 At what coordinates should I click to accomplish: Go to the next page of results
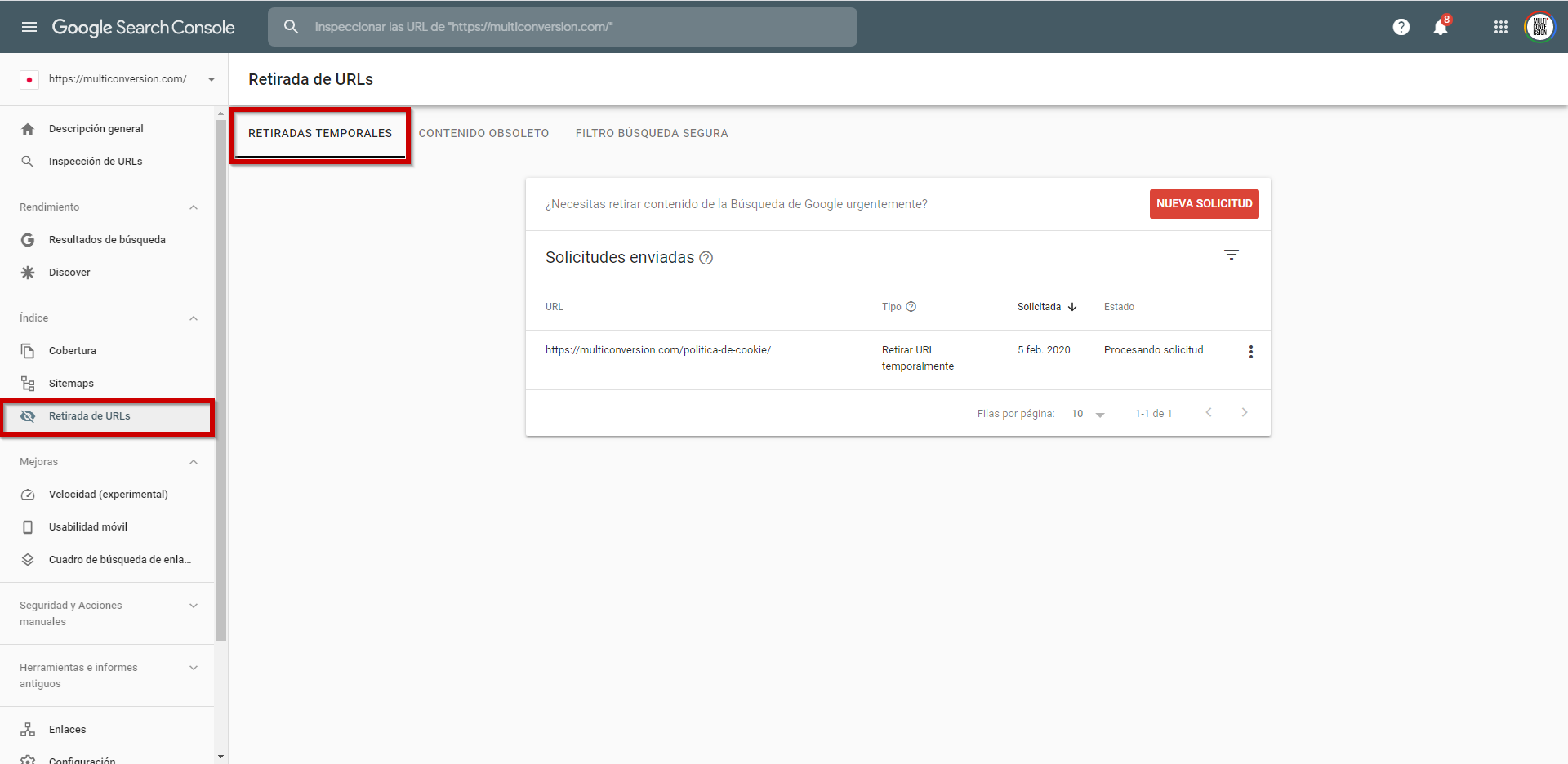[x=1245, y=412]
